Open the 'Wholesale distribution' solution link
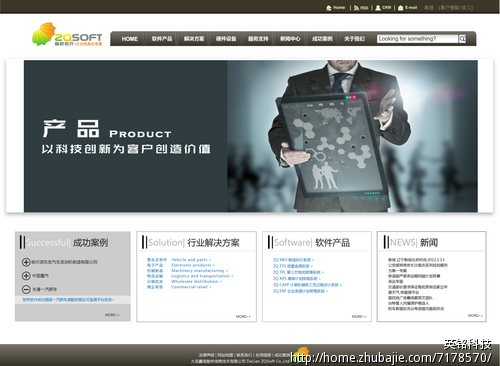Screen dimensions: 500x366 coord(197,281)
